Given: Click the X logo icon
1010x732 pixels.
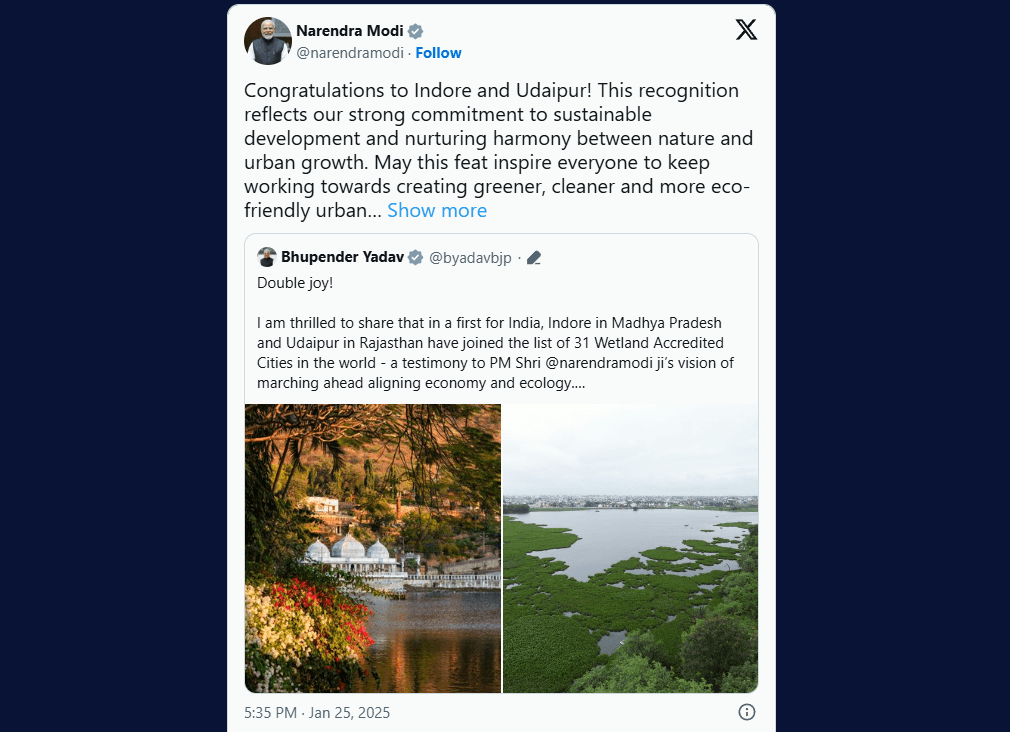Looking at the screenshot, I should (746, 29).
